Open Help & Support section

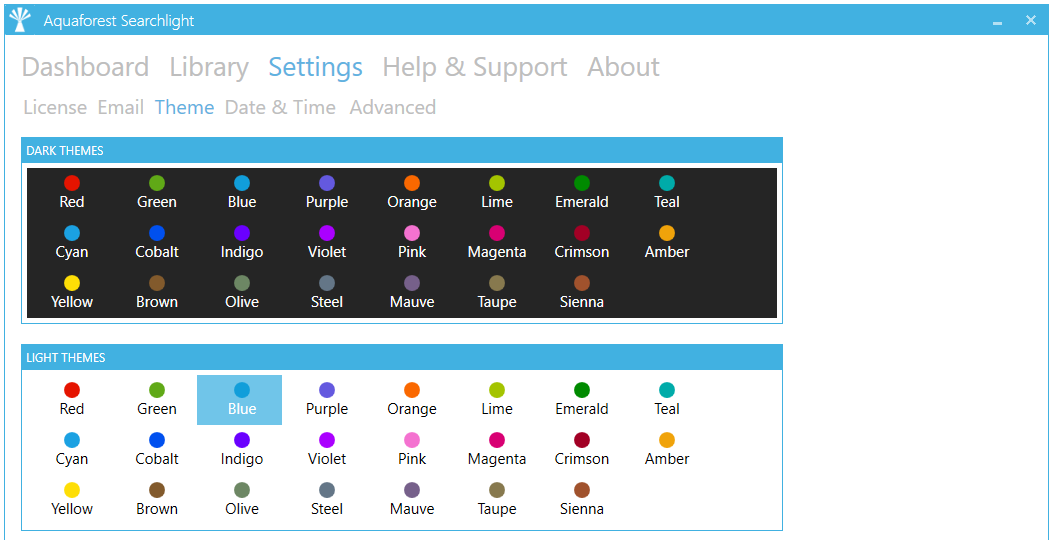click(x=475, y=67)
